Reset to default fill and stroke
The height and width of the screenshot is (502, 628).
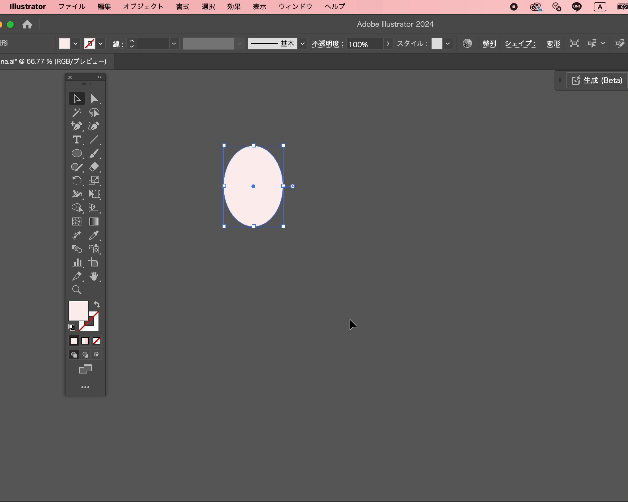pyautogui.click(x=72, y=327)
